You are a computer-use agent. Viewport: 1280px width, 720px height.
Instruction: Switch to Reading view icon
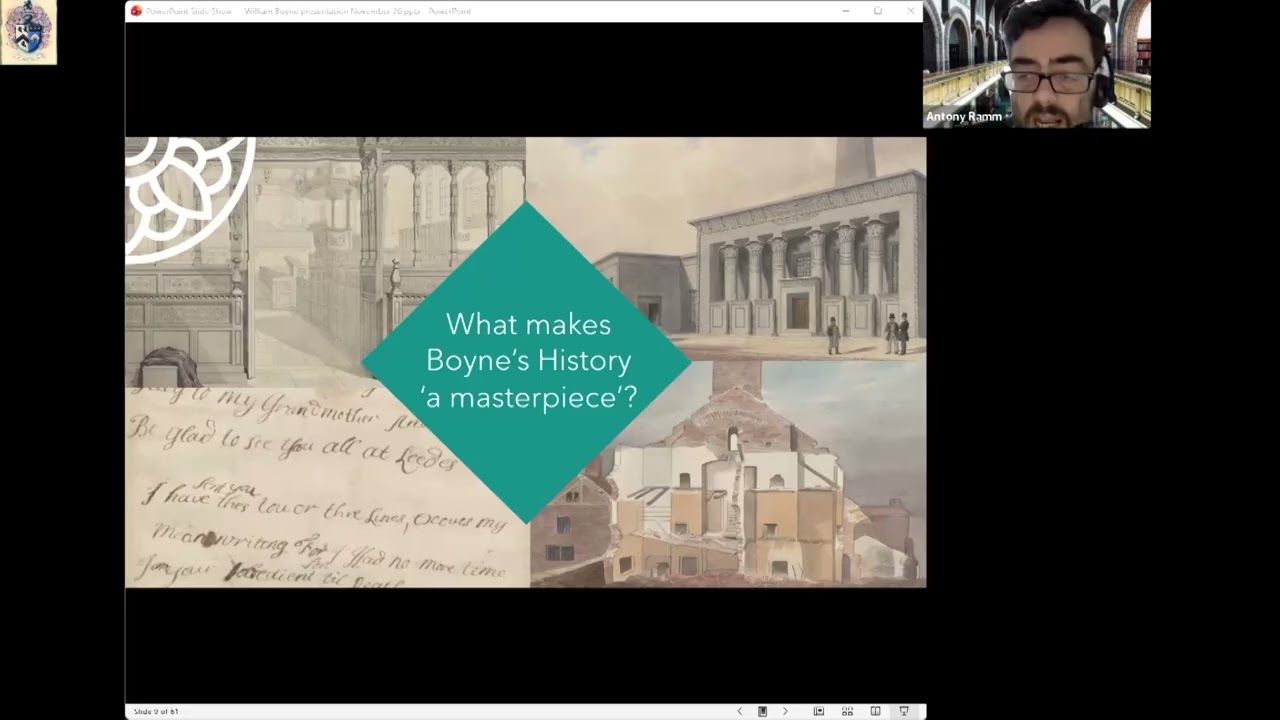coord(875,711)
